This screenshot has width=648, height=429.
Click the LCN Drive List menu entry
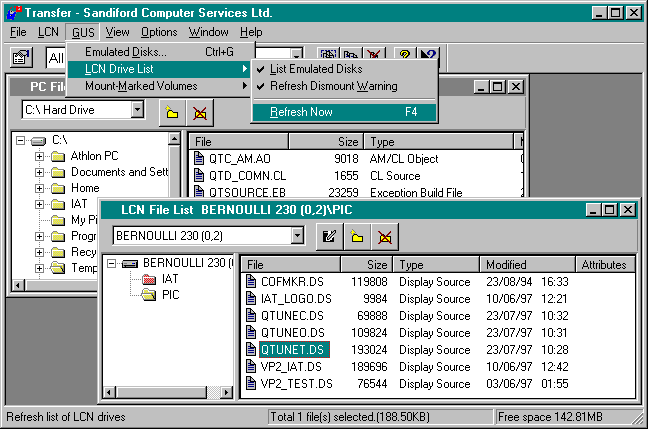pos(159,69)
